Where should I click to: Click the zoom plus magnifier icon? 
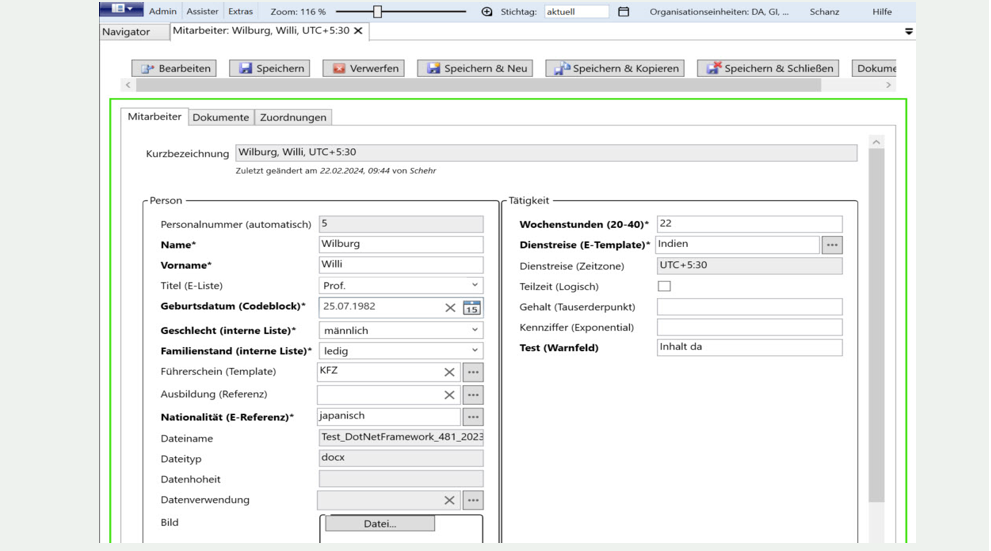tap(487, 12)
